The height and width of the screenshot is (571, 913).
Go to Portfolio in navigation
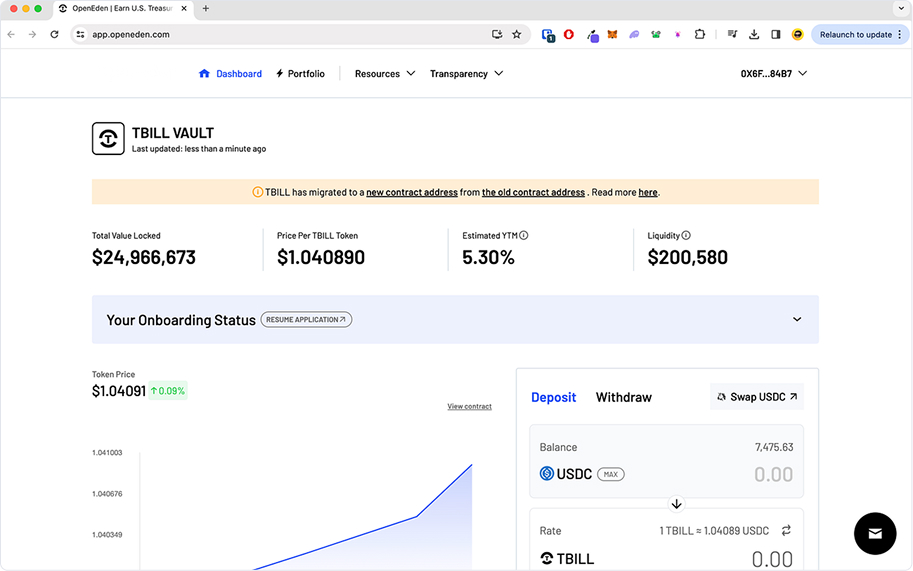pyautogui.click(x=300, y=73)
